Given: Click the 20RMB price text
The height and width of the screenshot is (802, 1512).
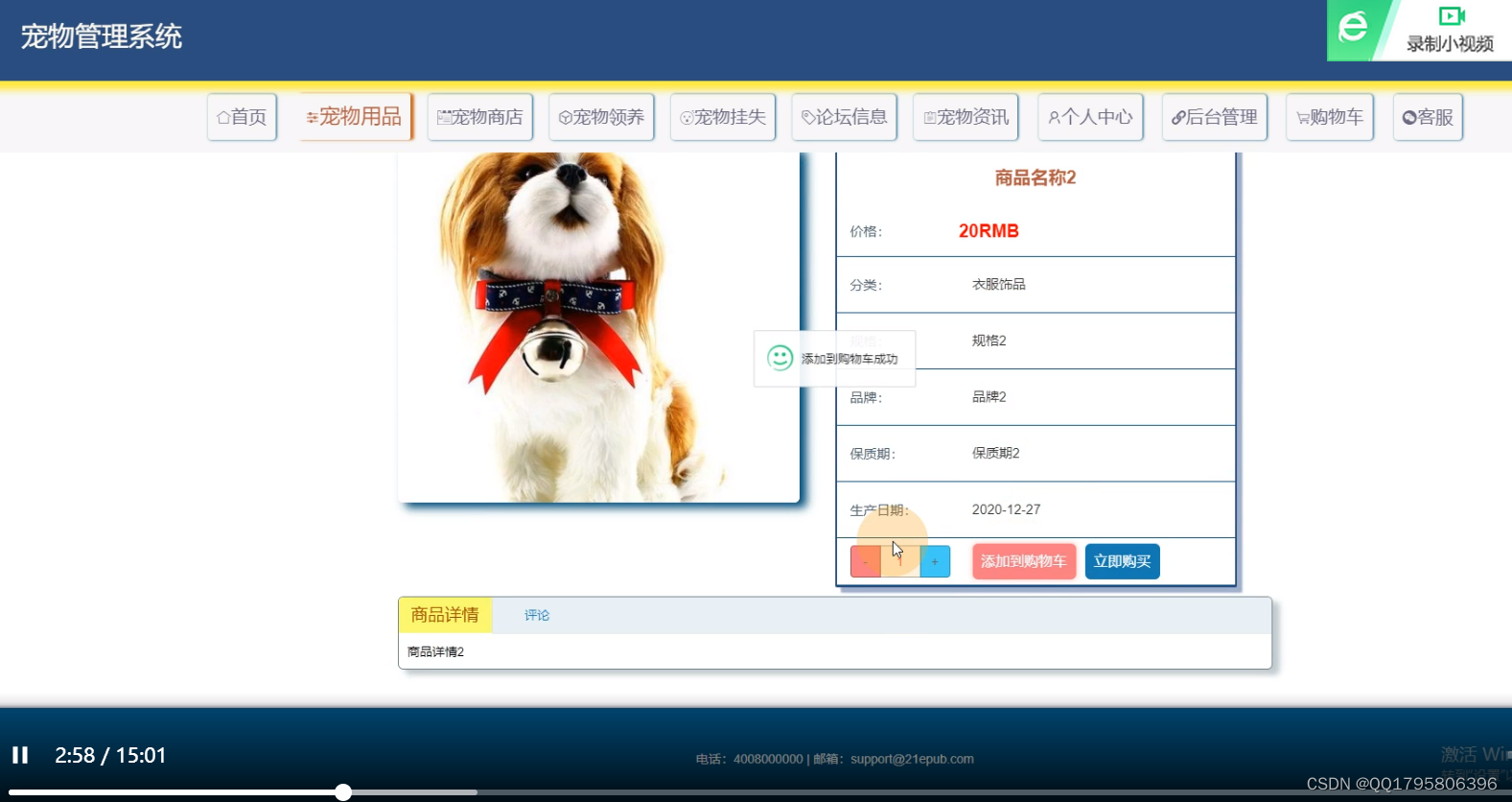Looking at the screenshot, I should tap(989, 231).
